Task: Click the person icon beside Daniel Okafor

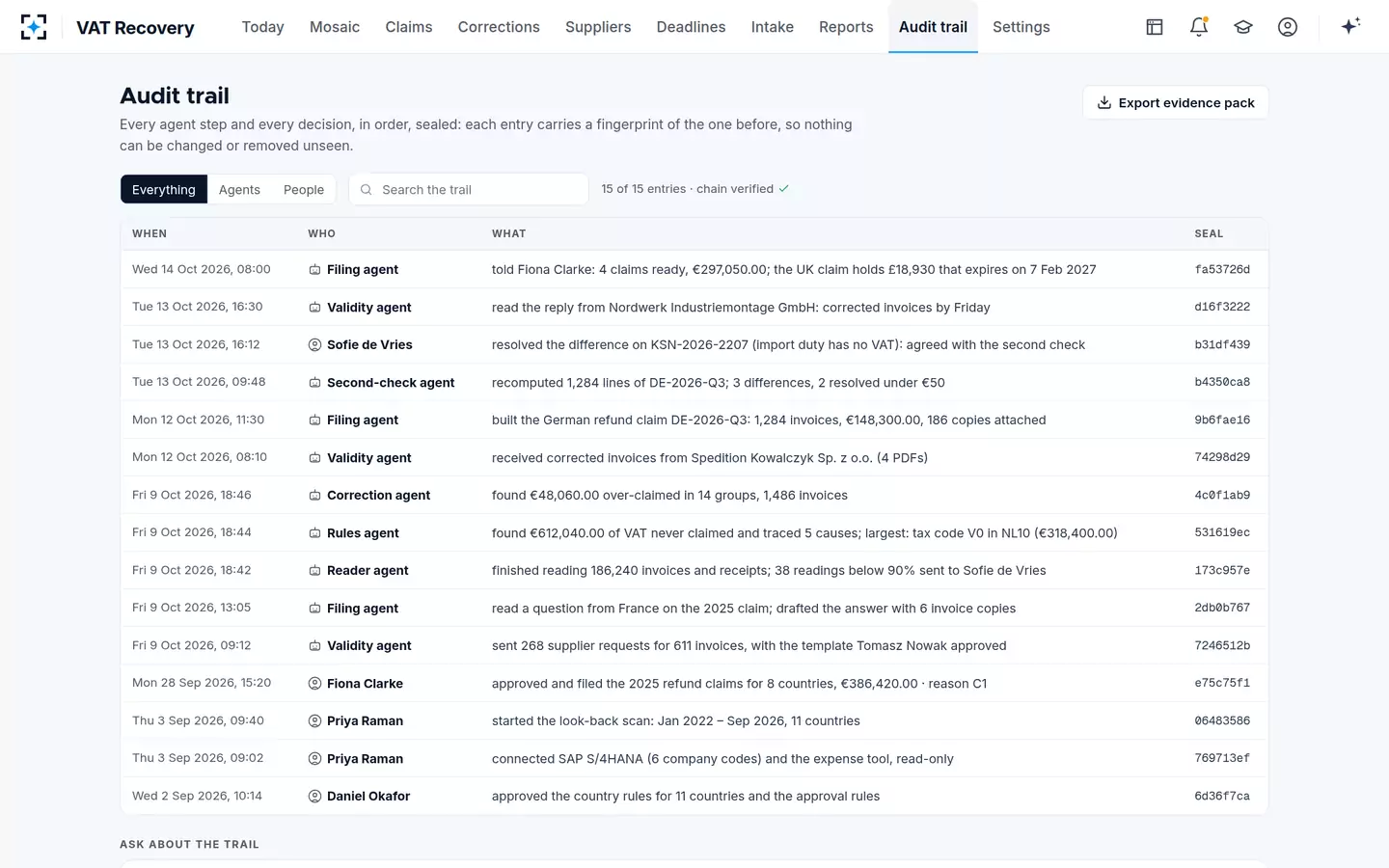Action: click(314, 797)
